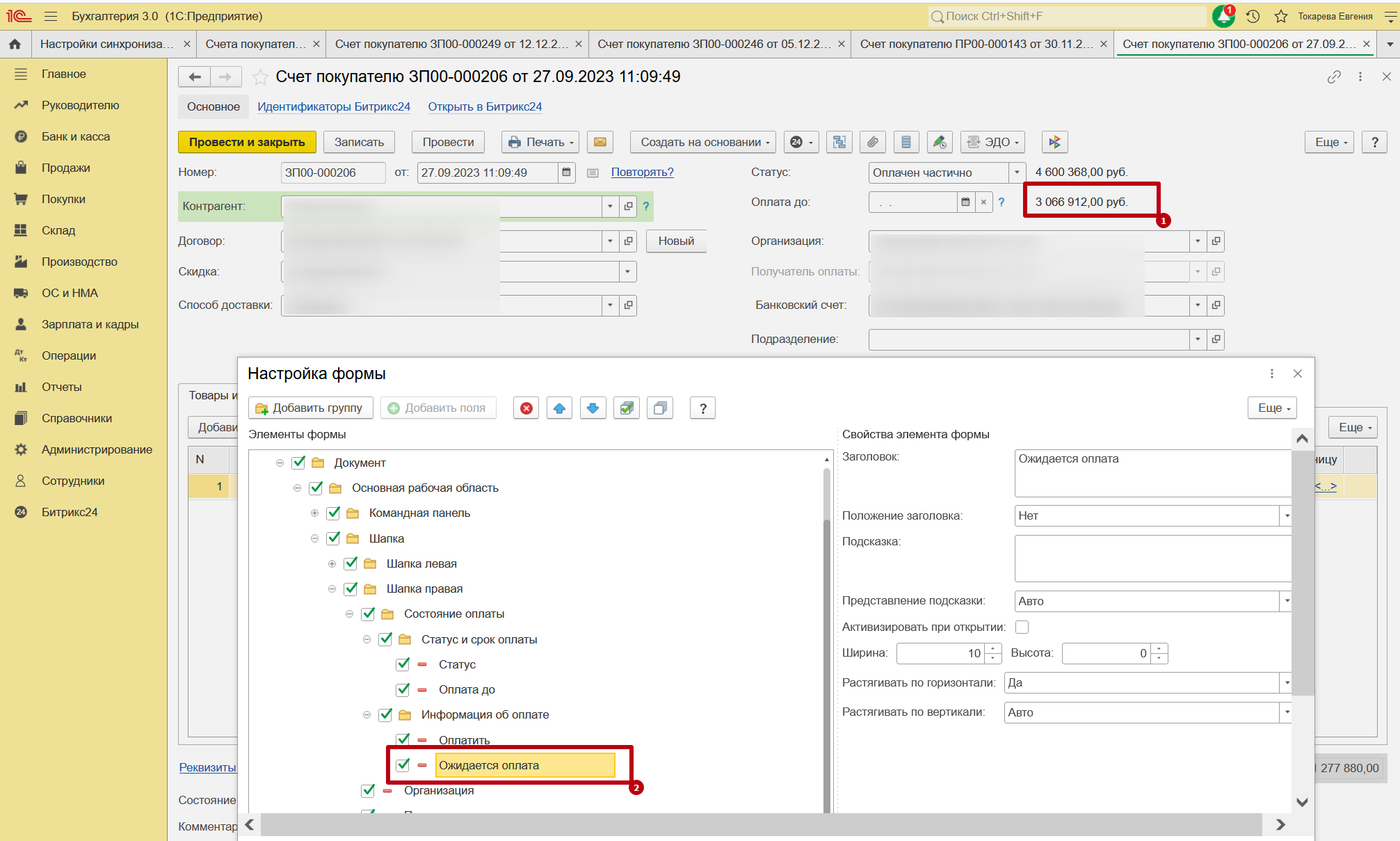Open history clock icon in header
The height and width of the screenshot is (841, 1400).
click(x=1253, y=16)
